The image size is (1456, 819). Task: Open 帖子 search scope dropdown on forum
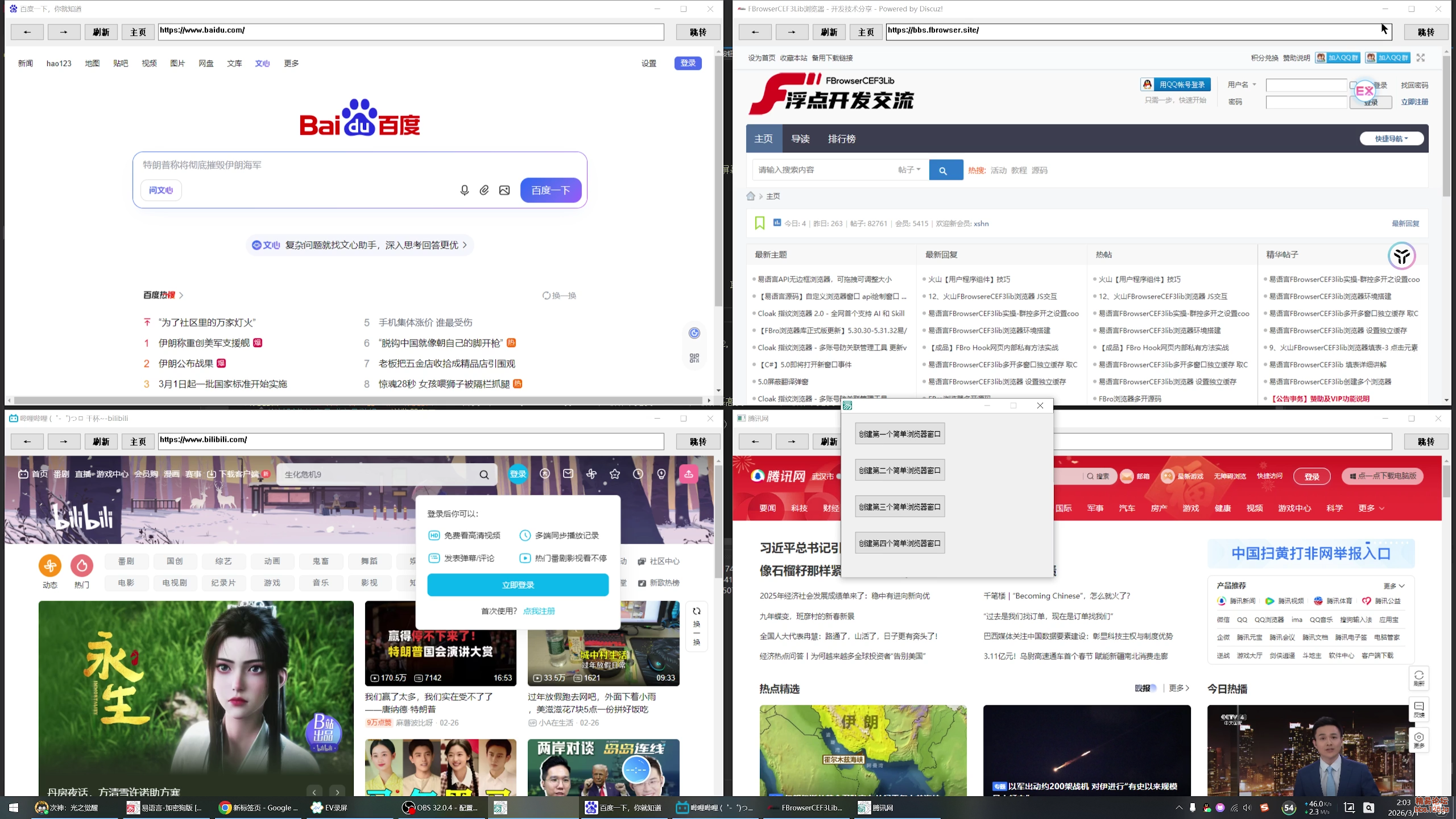pos(909,169)
